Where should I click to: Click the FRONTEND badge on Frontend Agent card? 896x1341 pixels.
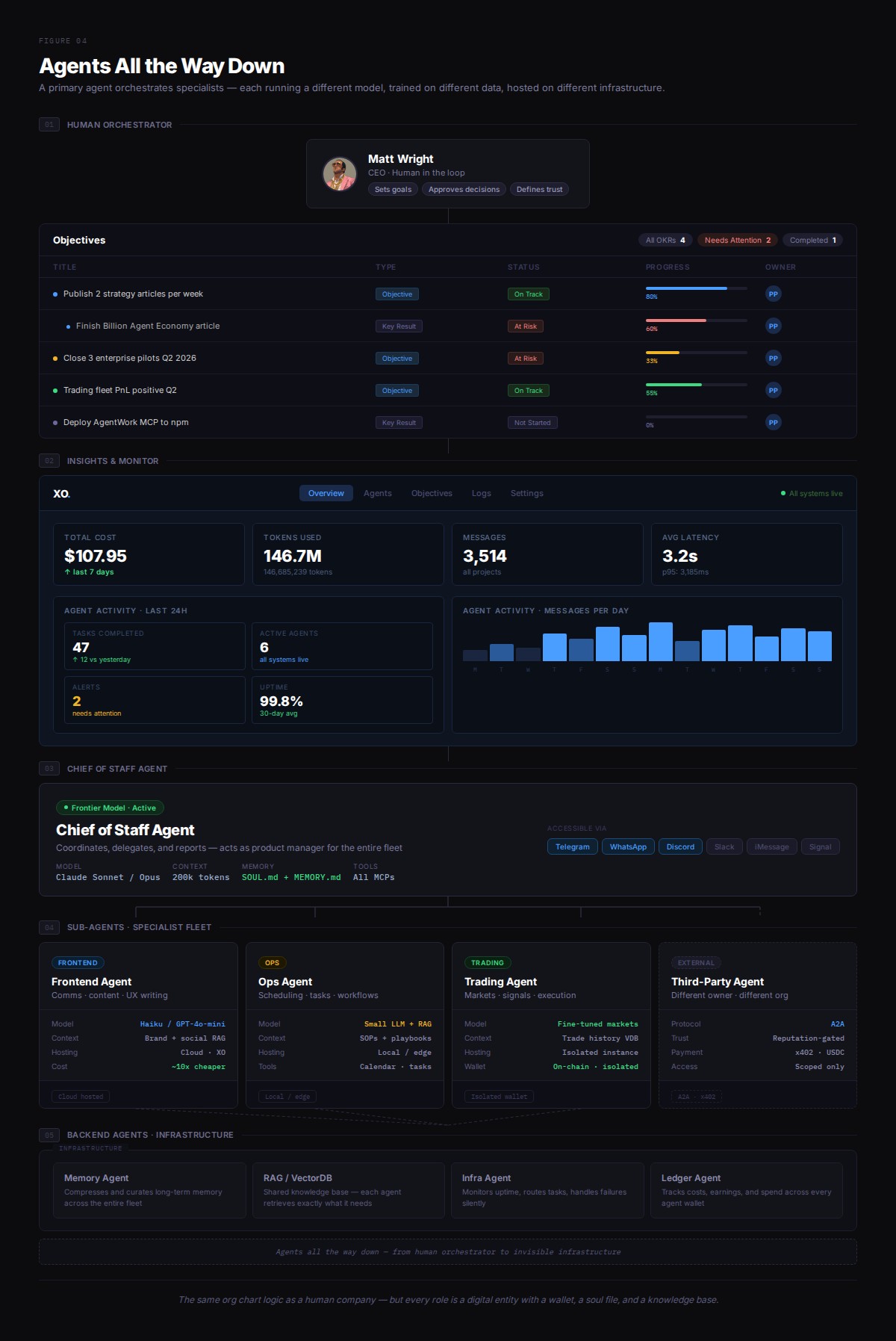tap(78, 963)
